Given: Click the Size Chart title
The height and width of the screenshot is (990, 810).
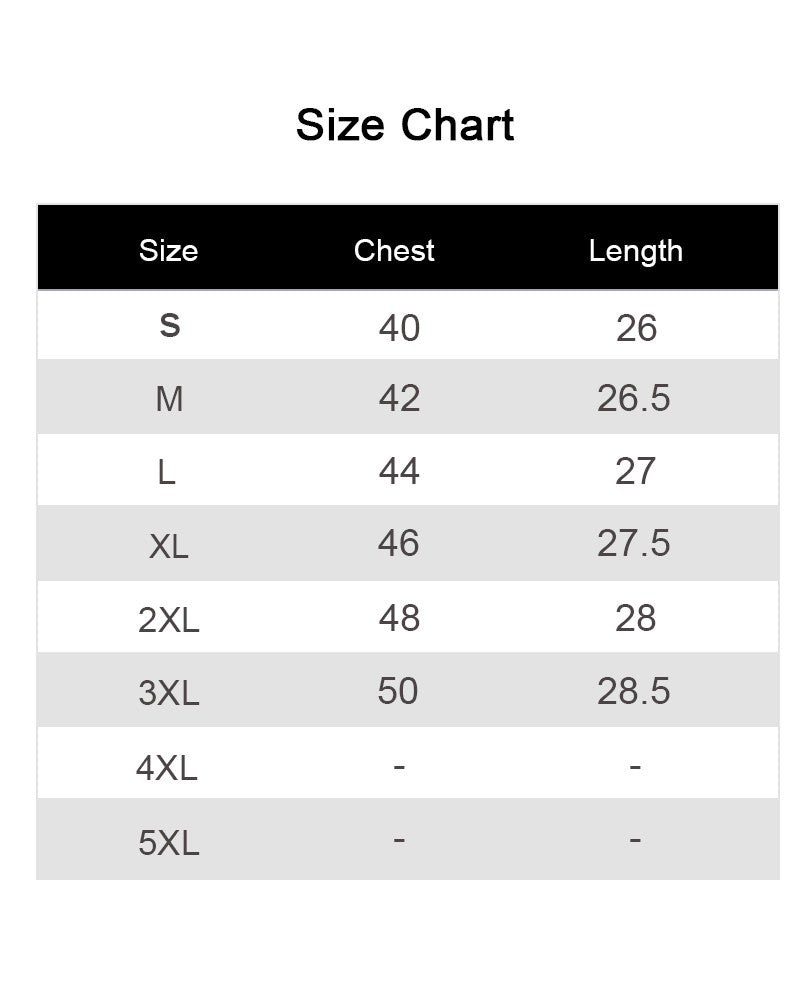Looking at the screenshot, I should click(405, 124).
